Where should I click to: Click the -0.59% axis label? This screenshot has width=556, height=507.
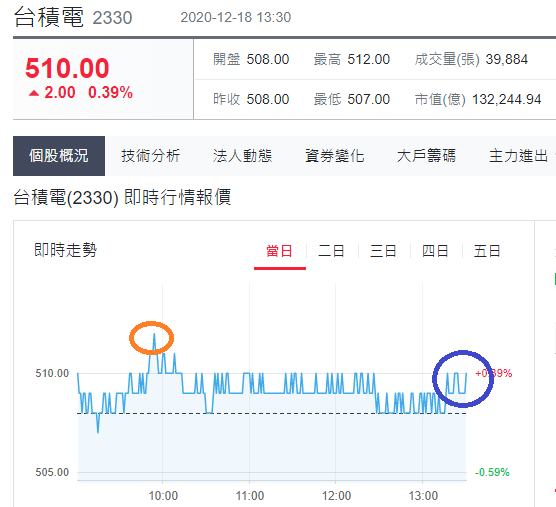(x=492, y=472)
